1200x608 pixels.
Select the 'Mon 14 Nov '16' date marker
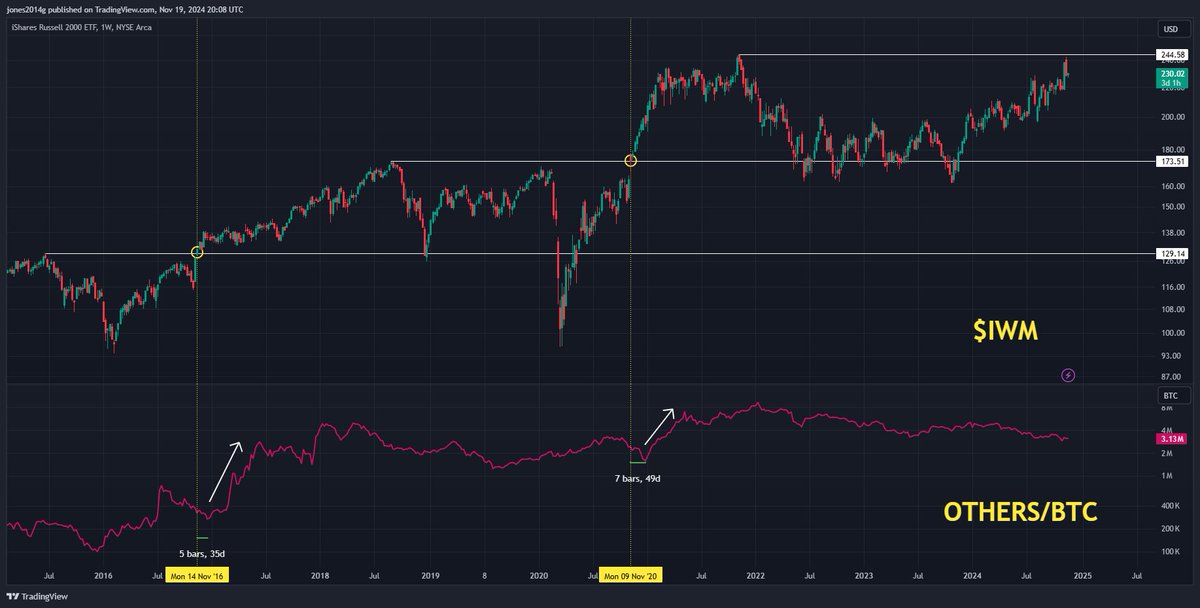click(x=198, y=577)
